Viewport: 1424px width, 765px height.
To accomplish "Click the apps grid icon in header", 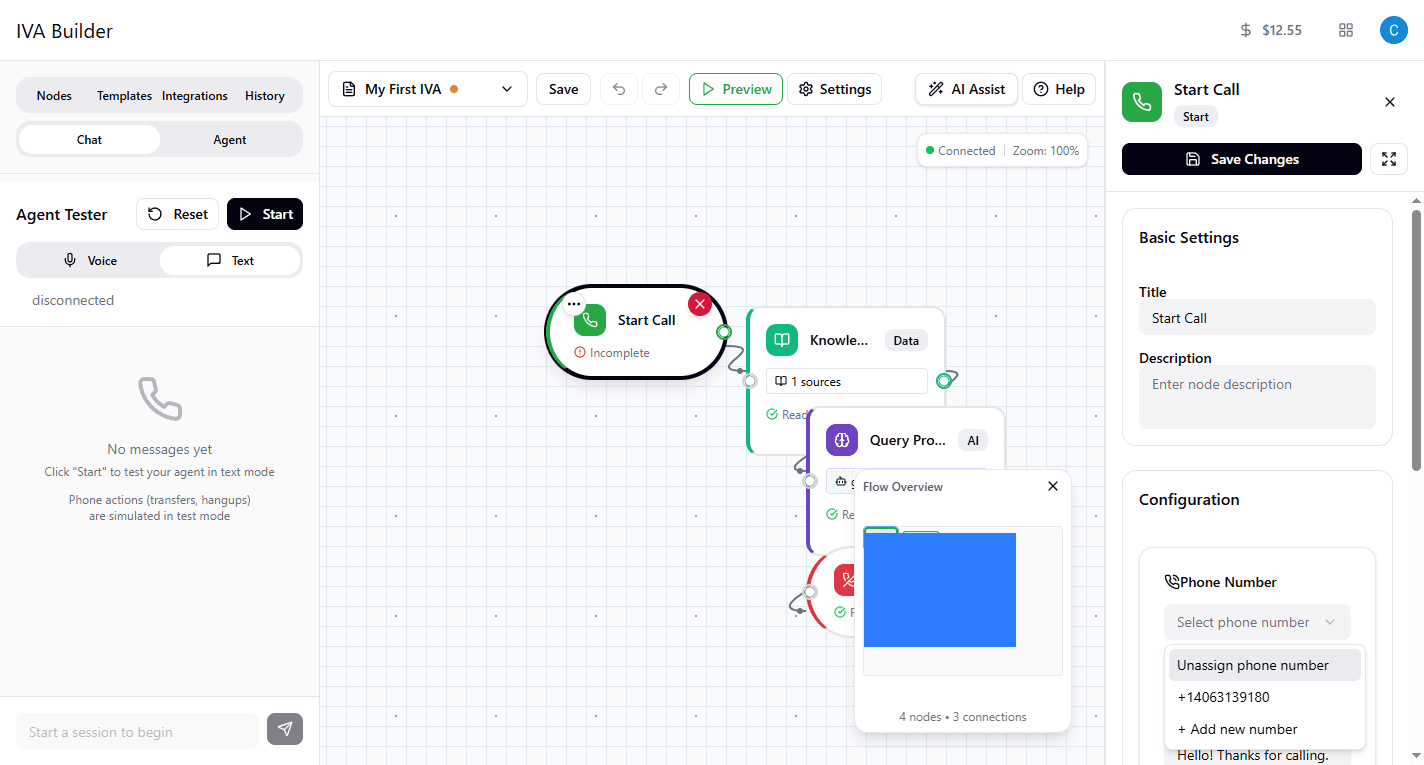I will [1345, 30].
